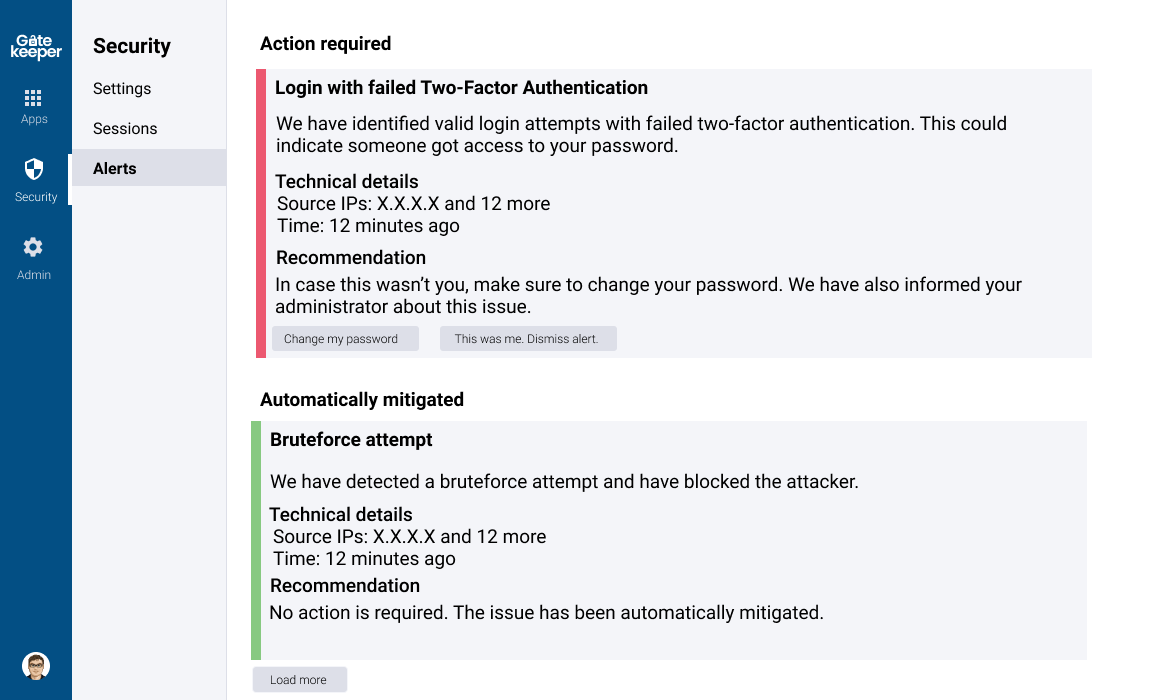The width and height of the screenshot is (1152, 700).
Task: Open the Apps grid icon
Action: tap(33, 98)
